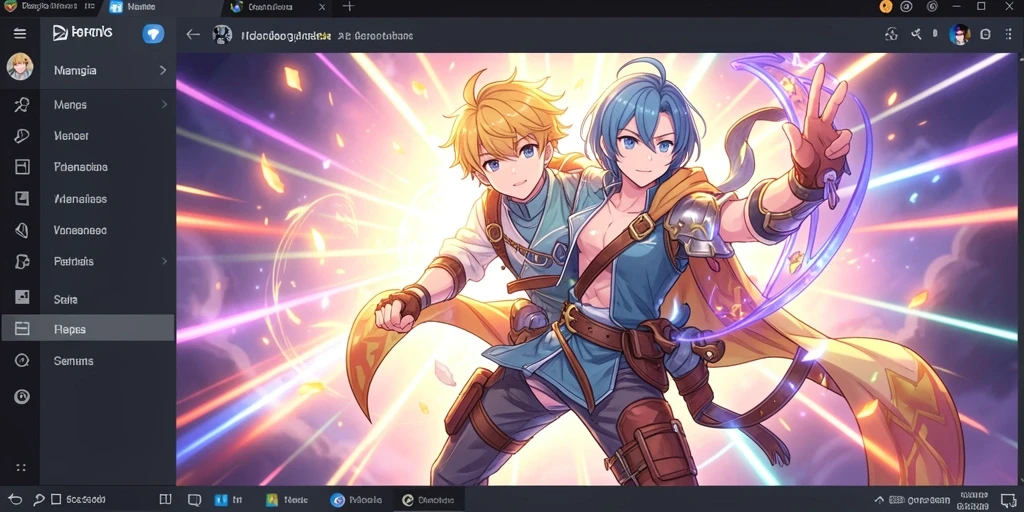Select the round icon beside Semims

point(22,360)
